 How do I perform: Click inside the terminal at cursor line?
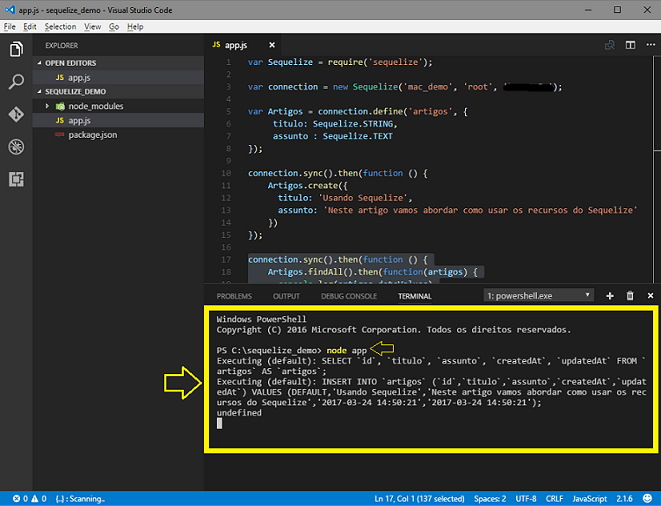click(x=219, y=424)
